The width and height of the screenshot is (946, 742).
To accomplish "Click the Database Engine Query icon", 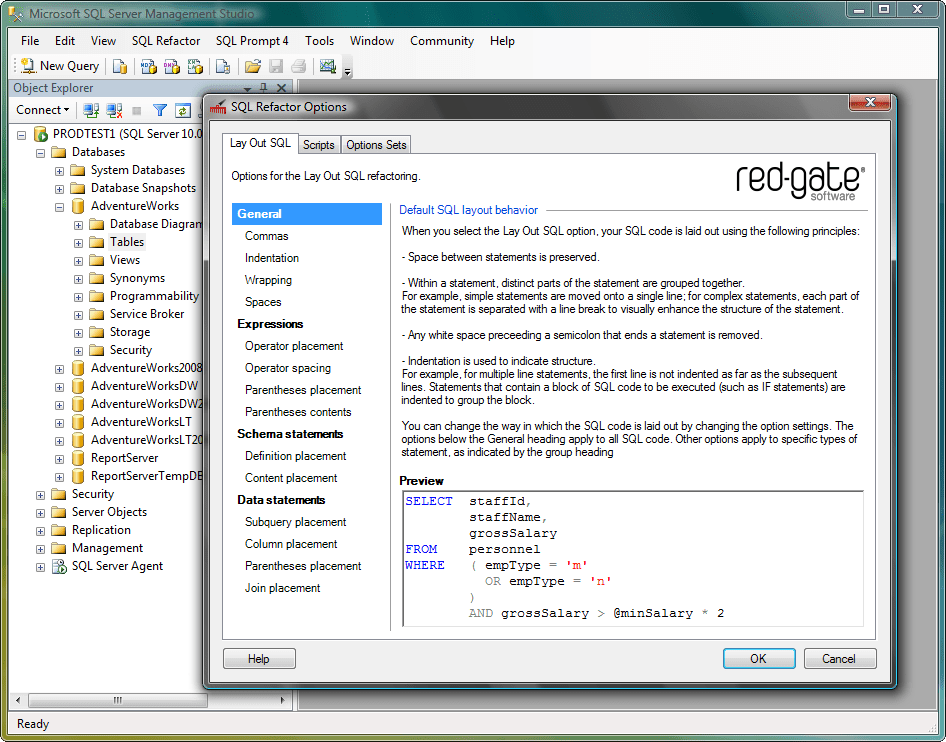I will tap(120, 67).
